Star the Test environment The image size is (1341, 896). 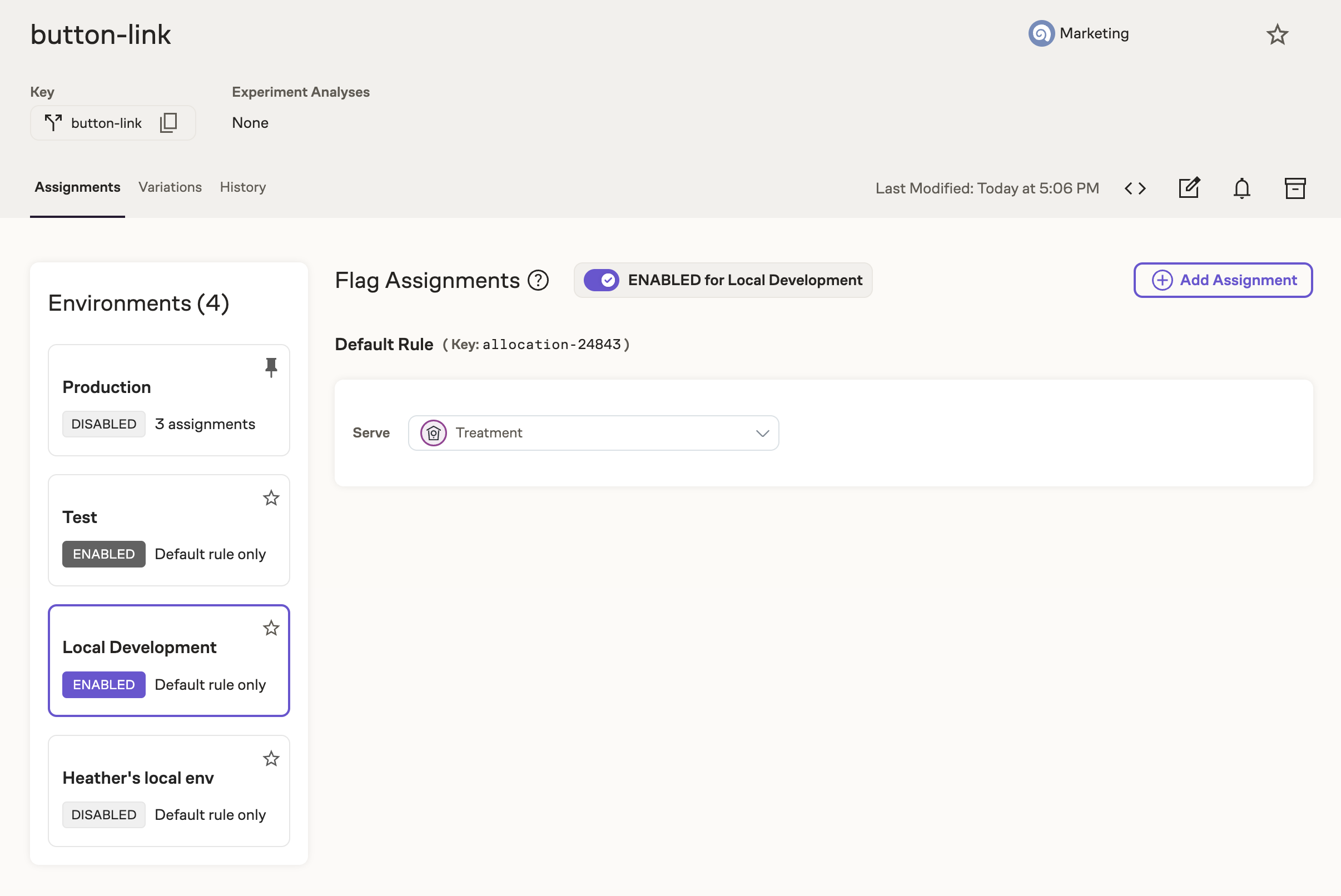pyautogui.click(x=271, y=497)
